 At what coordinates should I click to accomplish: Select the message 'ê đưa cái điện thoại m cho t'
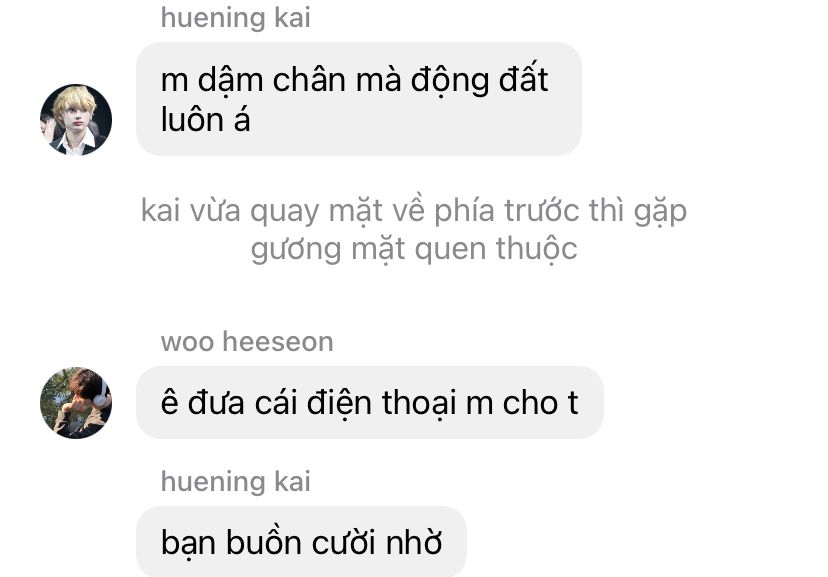370,402
